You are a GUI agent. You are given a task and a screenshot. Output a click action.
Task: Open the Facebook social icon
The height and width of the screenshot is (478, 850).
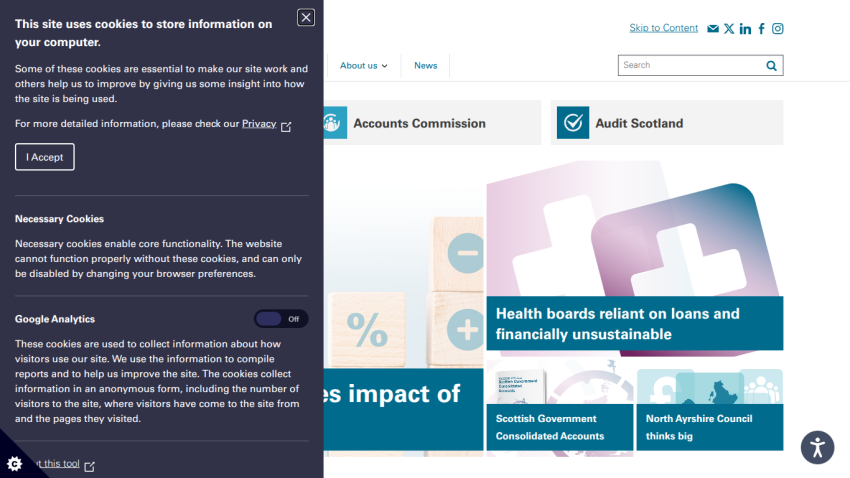coord(762,29)
